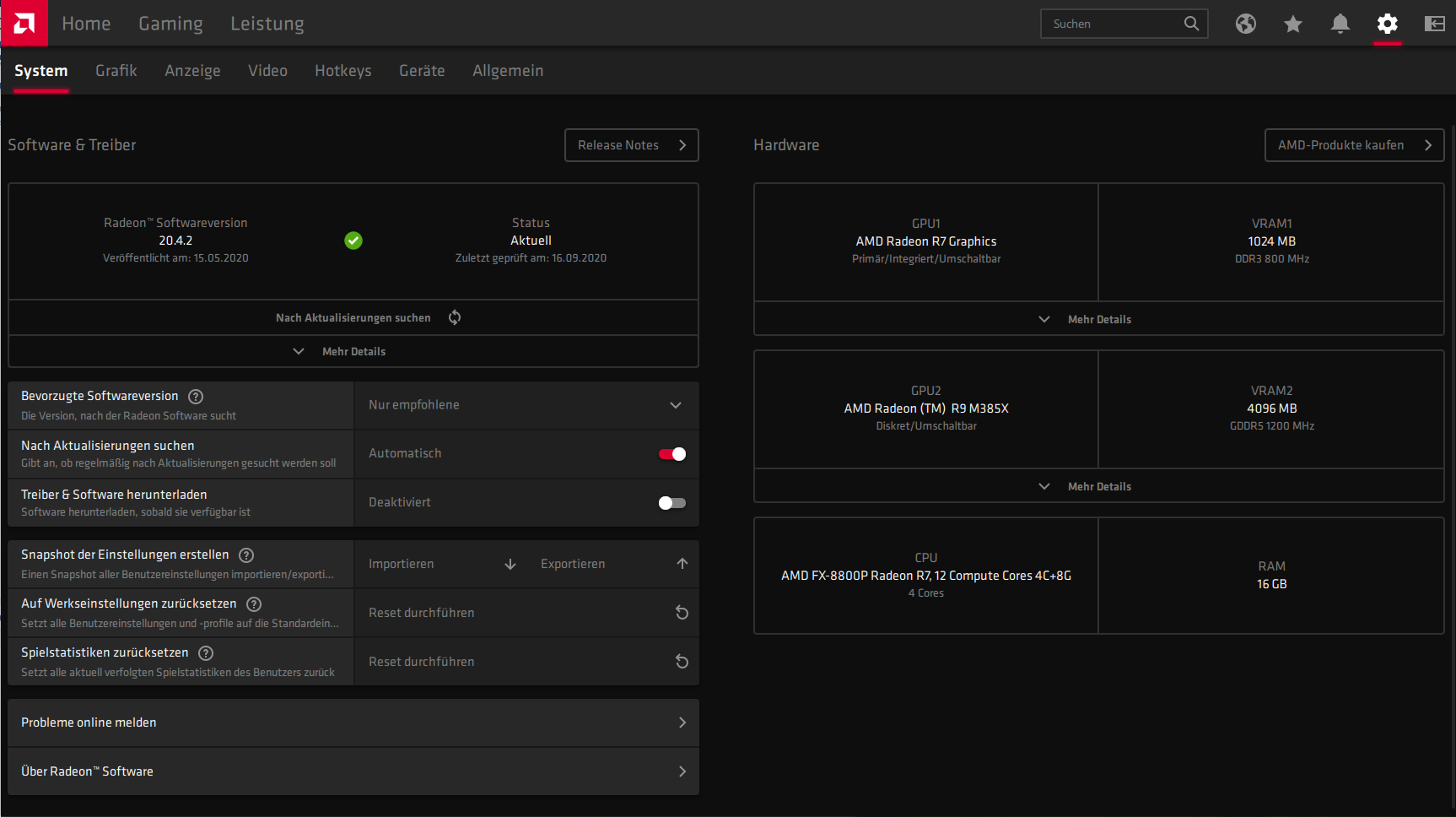This screenshot has width=1456, height=817.
Task: Open favorites star icon
Action: pyautogui.click(x=1293, y=24)
